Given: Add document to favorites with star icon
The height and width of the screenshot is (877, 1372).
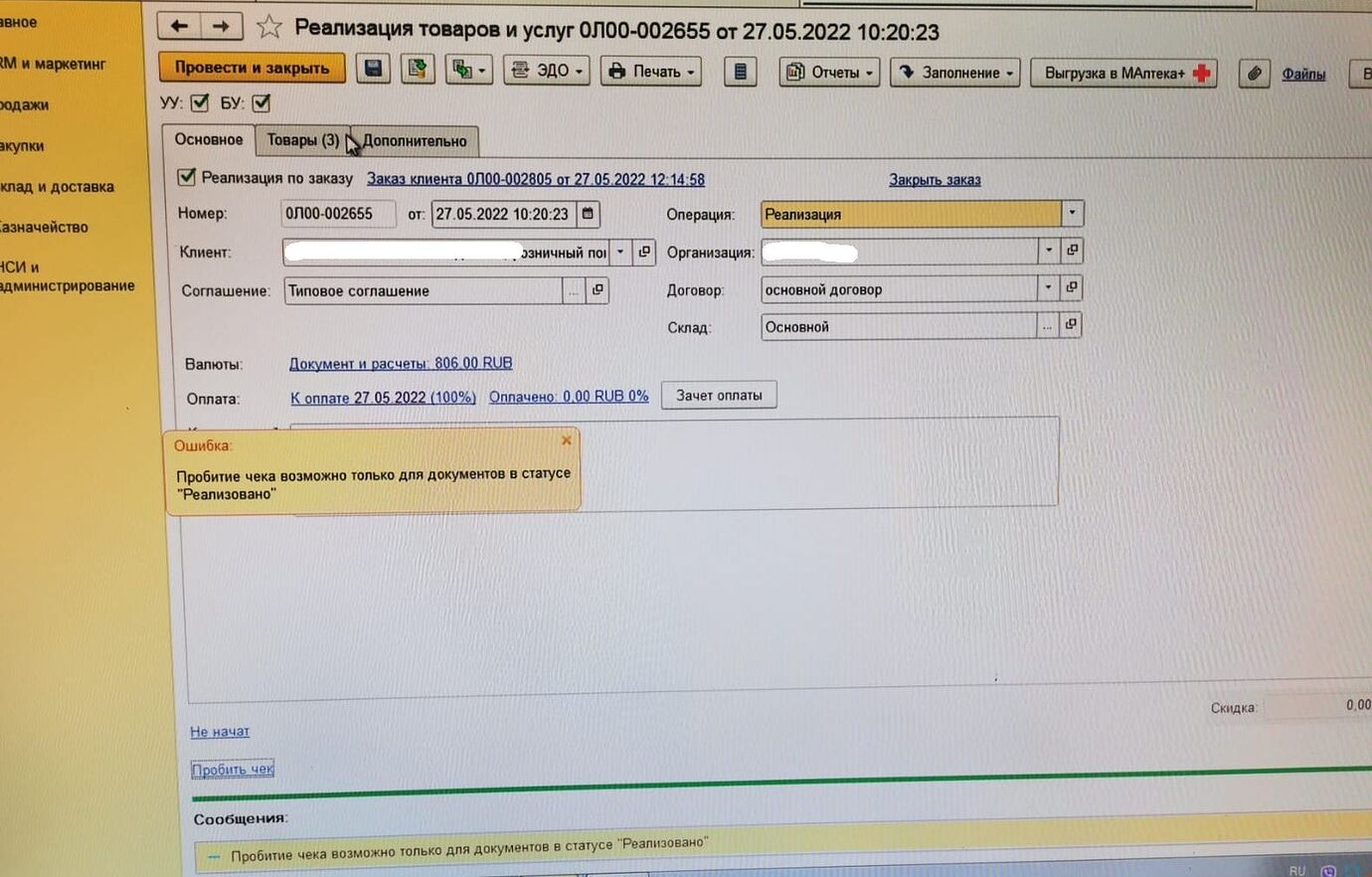Looking at the screenshot, I should (x=268, y=28).
